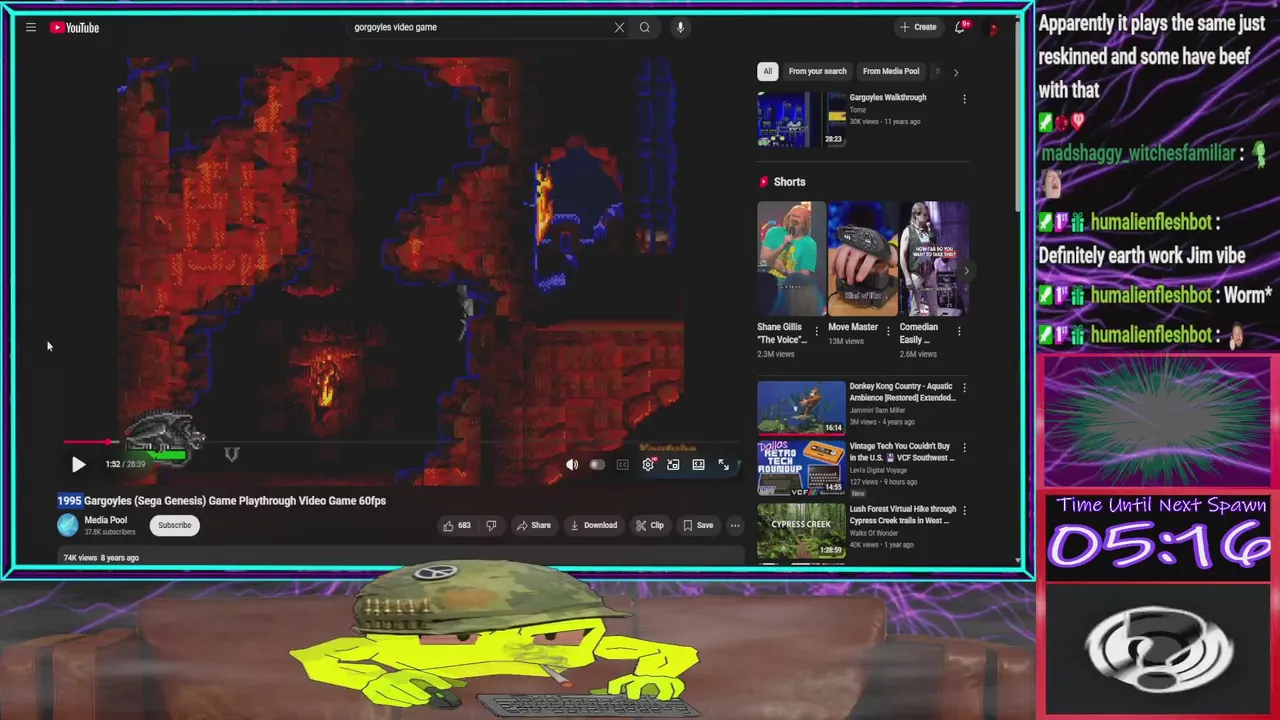The height and width of the screenshot is (720, 1280).
Task: Open Shane Gillis short thumbnail
Action: [x=791, y=259]
